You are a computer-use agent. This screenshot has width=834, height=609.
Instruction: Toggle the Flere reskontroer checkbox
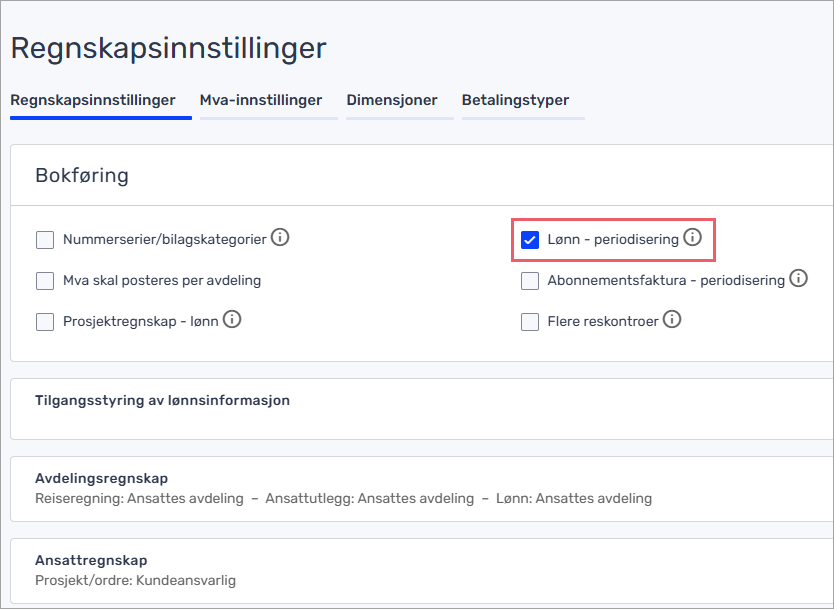click(530, 322)
